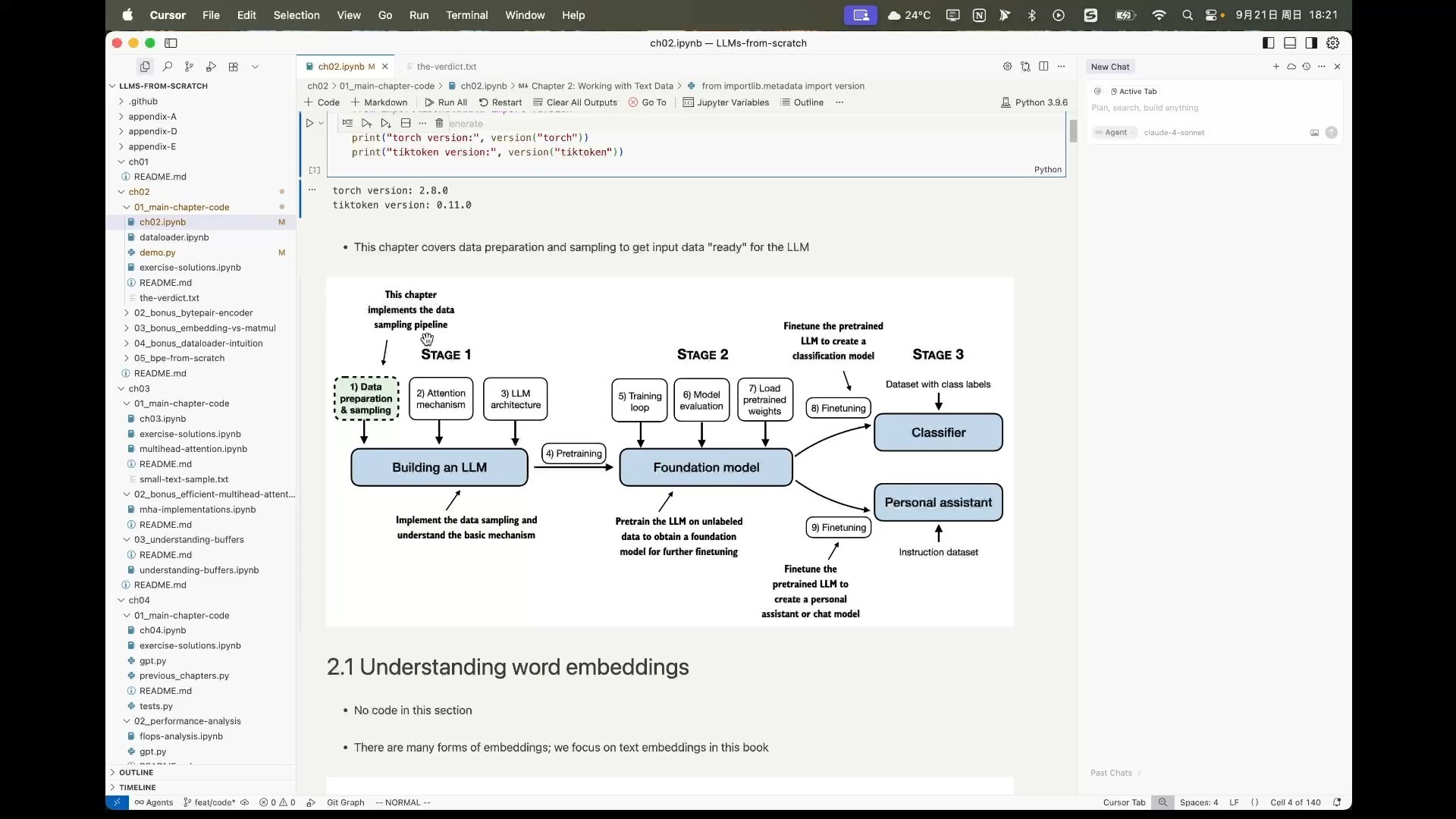Click the split editor icon
This screenshot has height=819, width=1456.
[1043, 67]
